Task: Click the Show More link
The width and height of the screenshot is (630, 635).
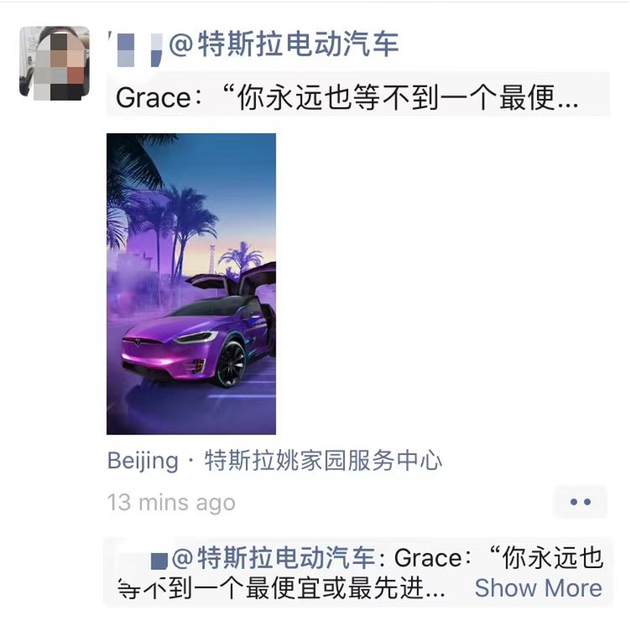Action: (538, 588)
